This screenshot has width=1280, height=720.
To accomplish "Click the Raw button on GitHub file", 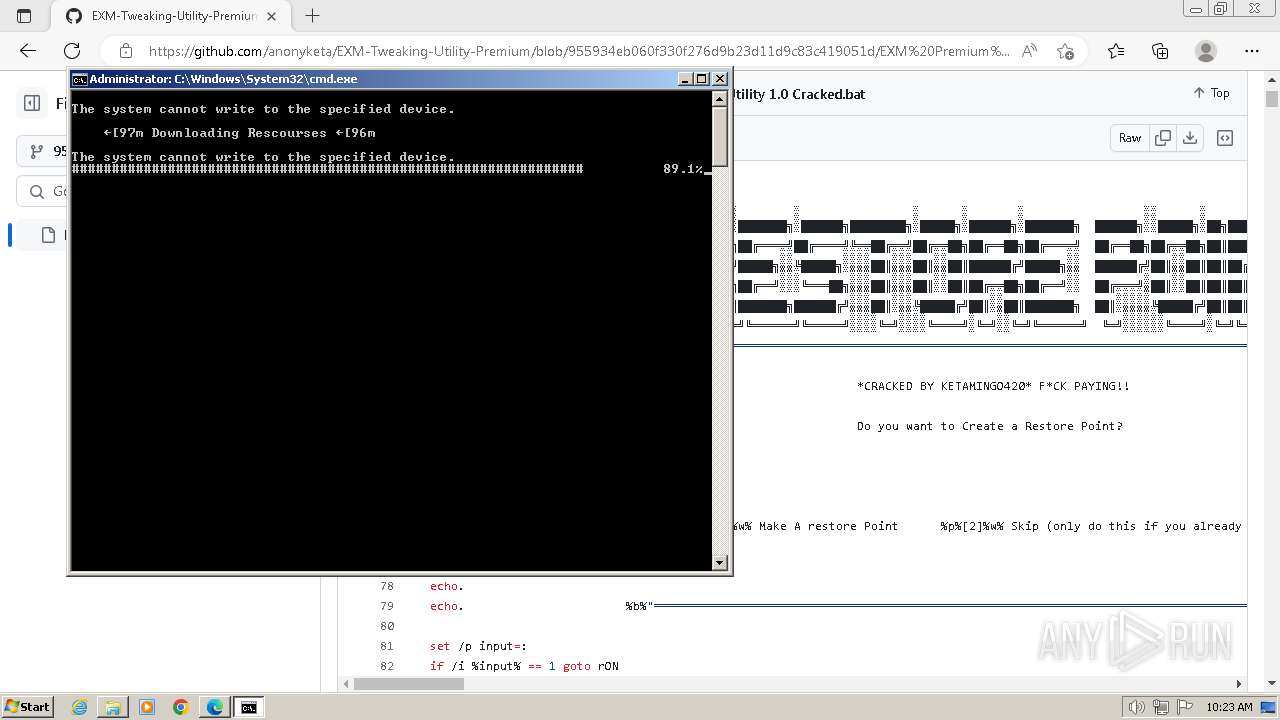I will pyautogui.click(x=1130, y=138).
